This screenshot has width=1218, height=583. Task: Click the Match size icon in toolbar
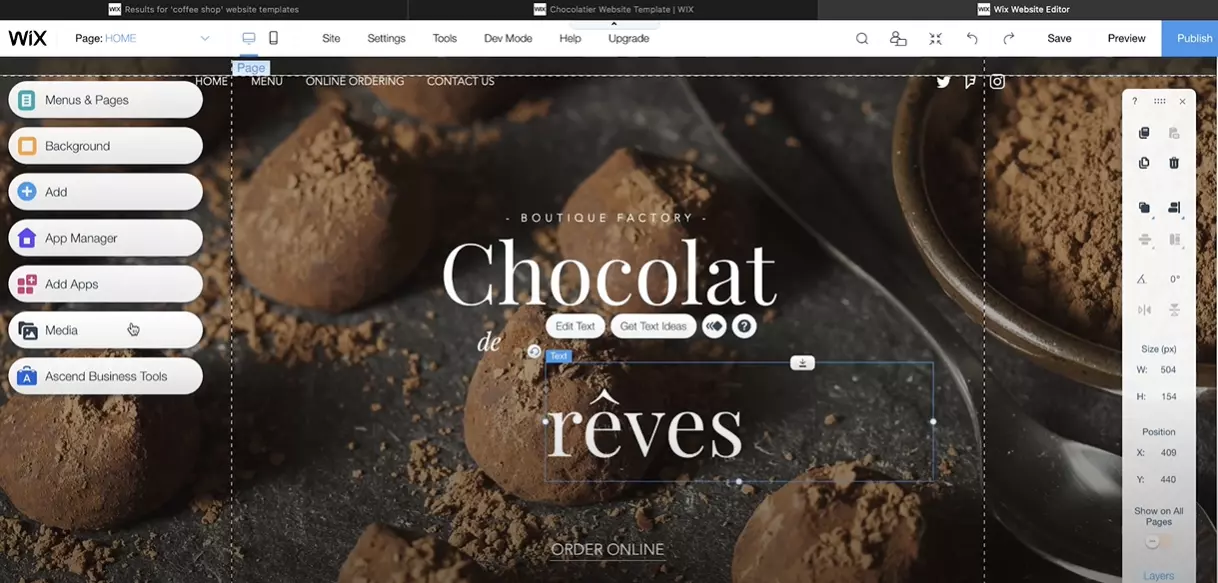coord(1174,240)
